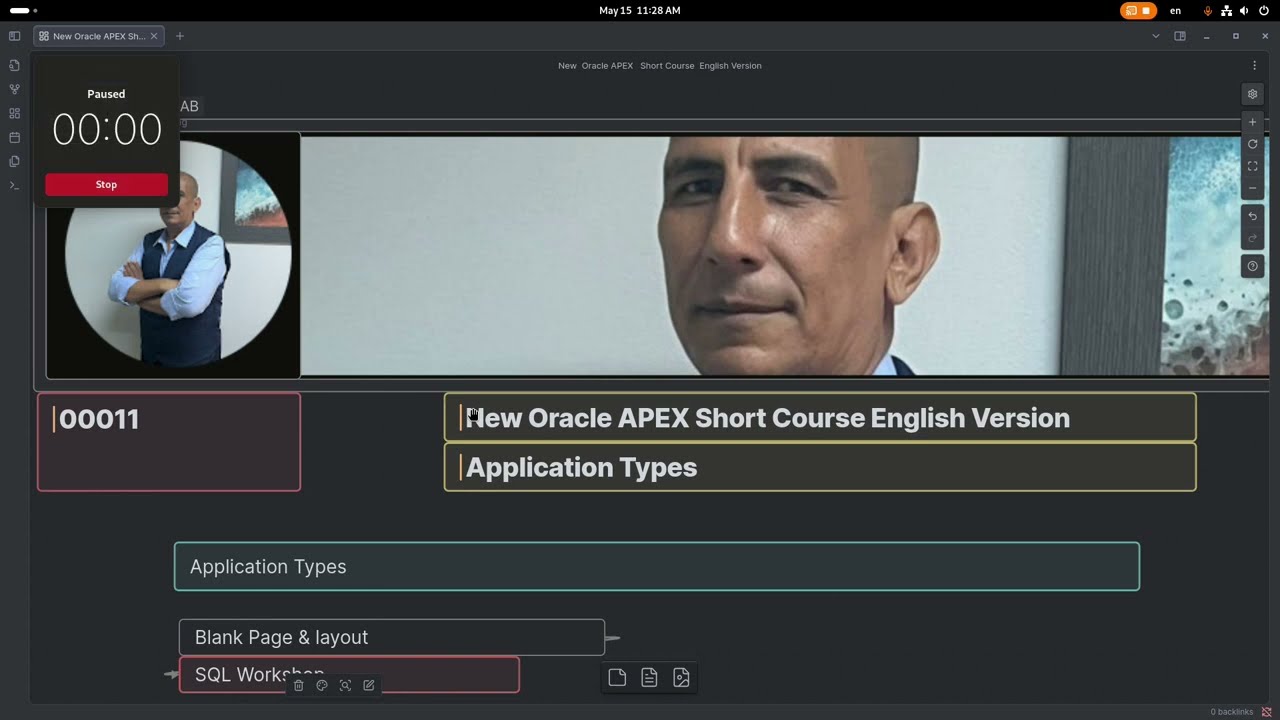Show the 0 backlinks status entry
Image resolution: width=1280 pixels, height=720 pixels.
click(x=1232, y=712)
